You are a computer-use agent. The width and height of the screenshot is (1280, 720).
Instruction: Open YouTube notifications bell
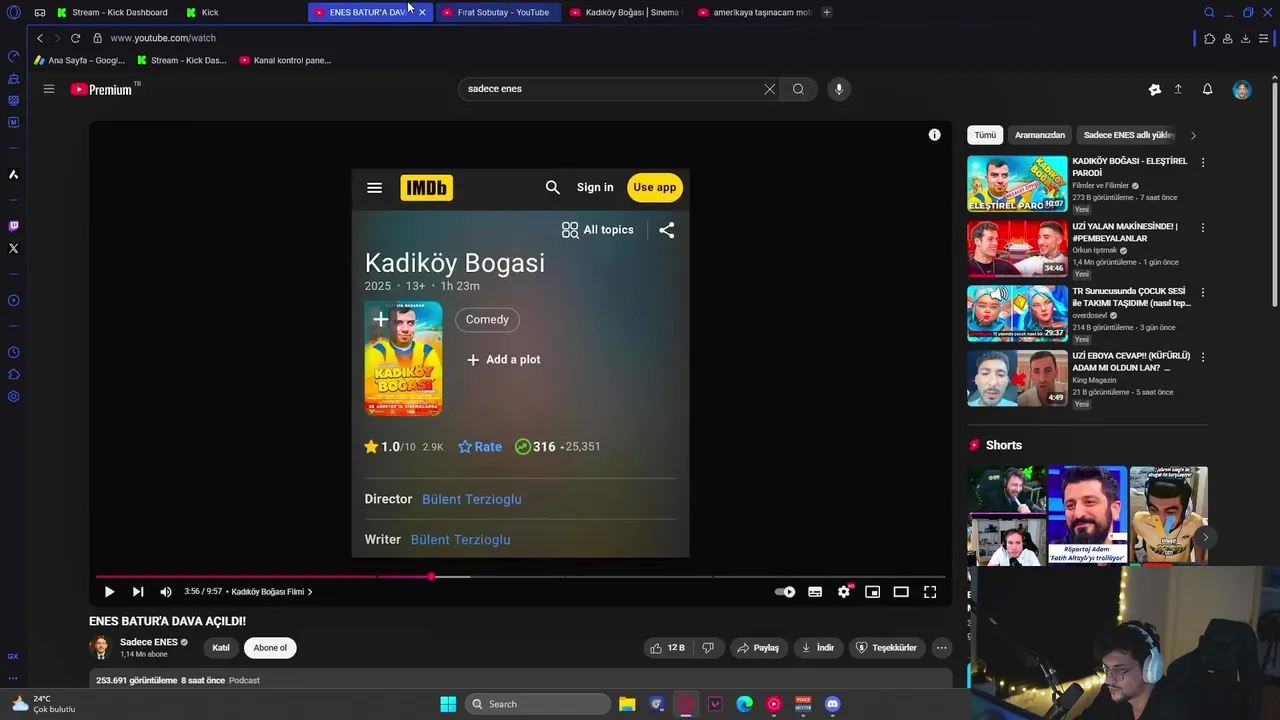pos(1207,89)
